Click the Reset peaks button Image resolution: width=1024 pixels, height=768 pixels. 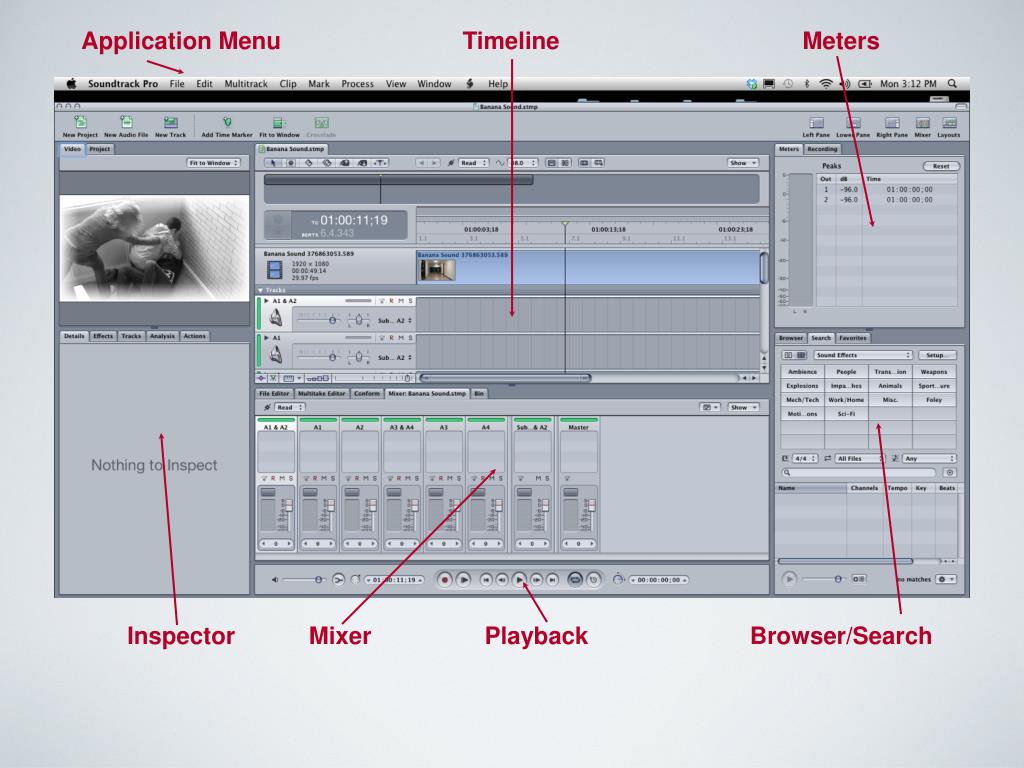941,166
